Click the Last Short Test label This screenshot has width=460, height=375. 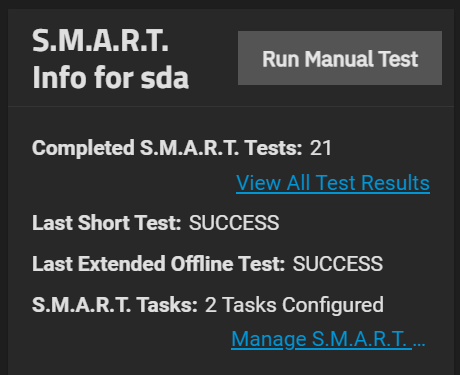[107, 223]
